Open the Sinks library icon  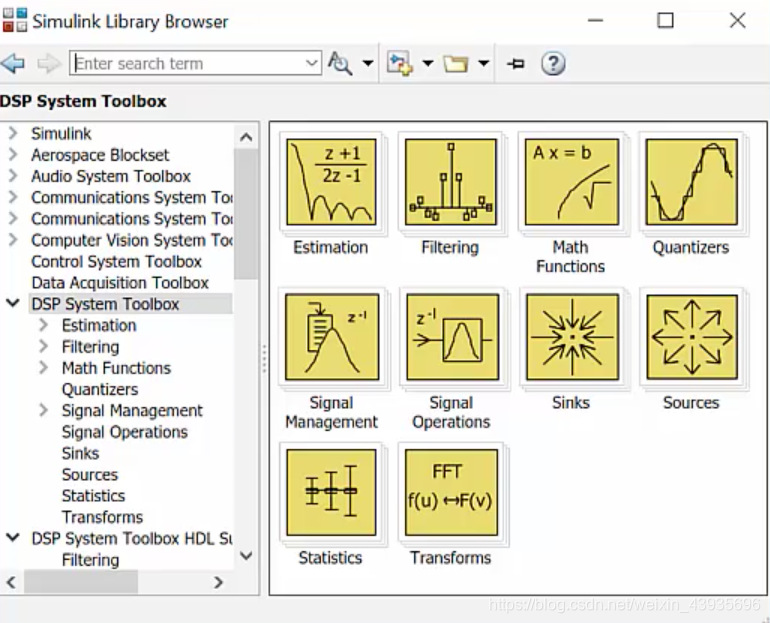coord(572,337)
